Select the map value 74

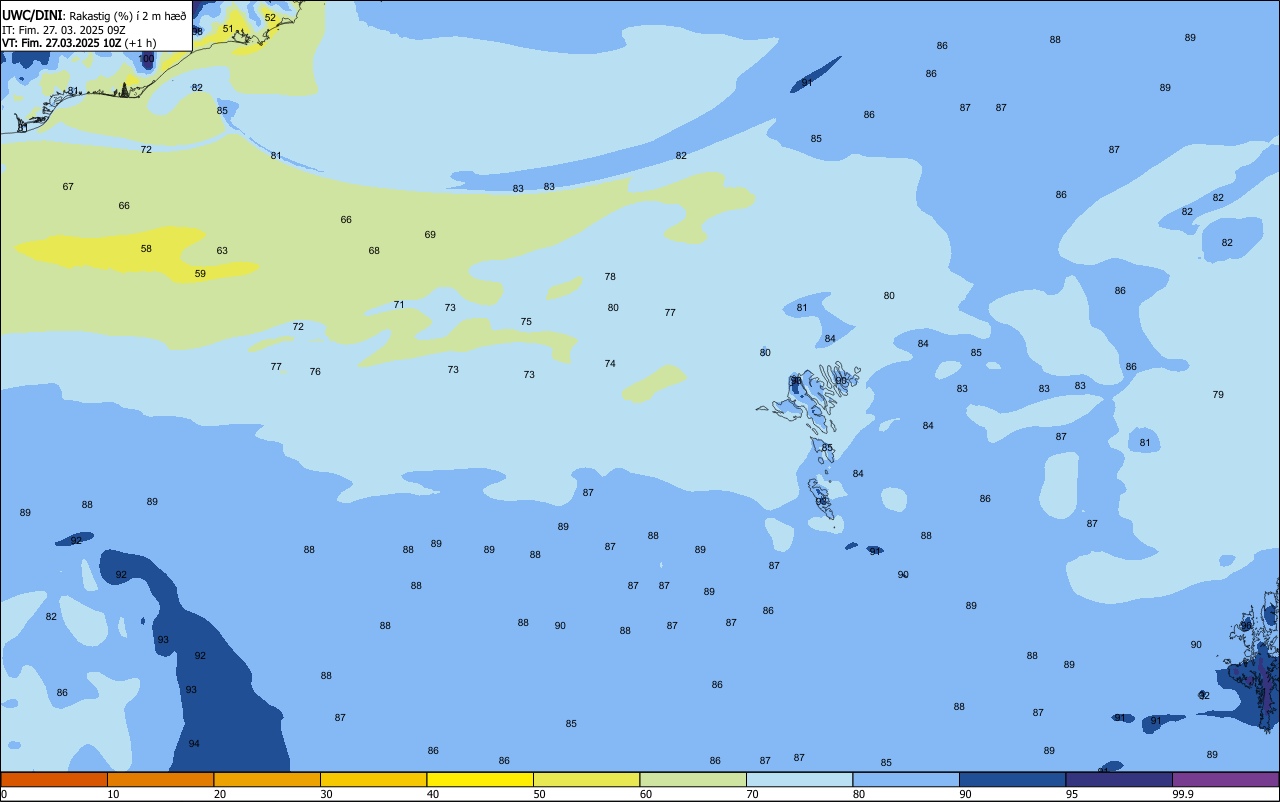coord(610,364)
